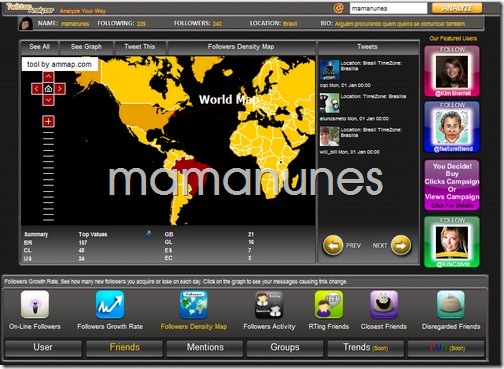Click the ANALYZE button

(x=457, y=8)
